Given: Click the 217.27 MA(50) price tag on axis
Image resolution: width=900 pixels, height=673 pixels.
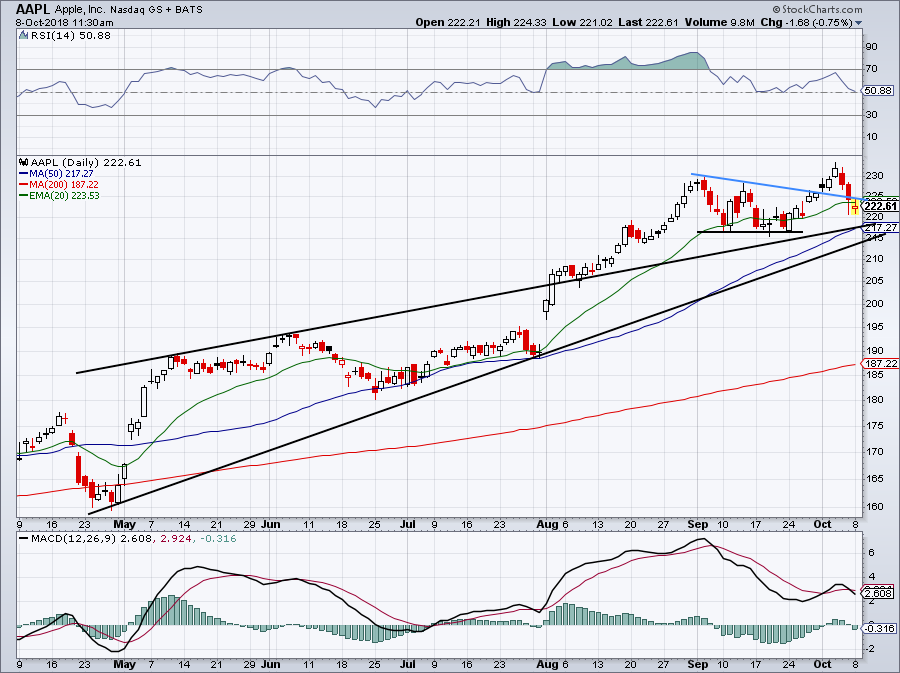Looking at the screenshot, I should coord(880,228).
